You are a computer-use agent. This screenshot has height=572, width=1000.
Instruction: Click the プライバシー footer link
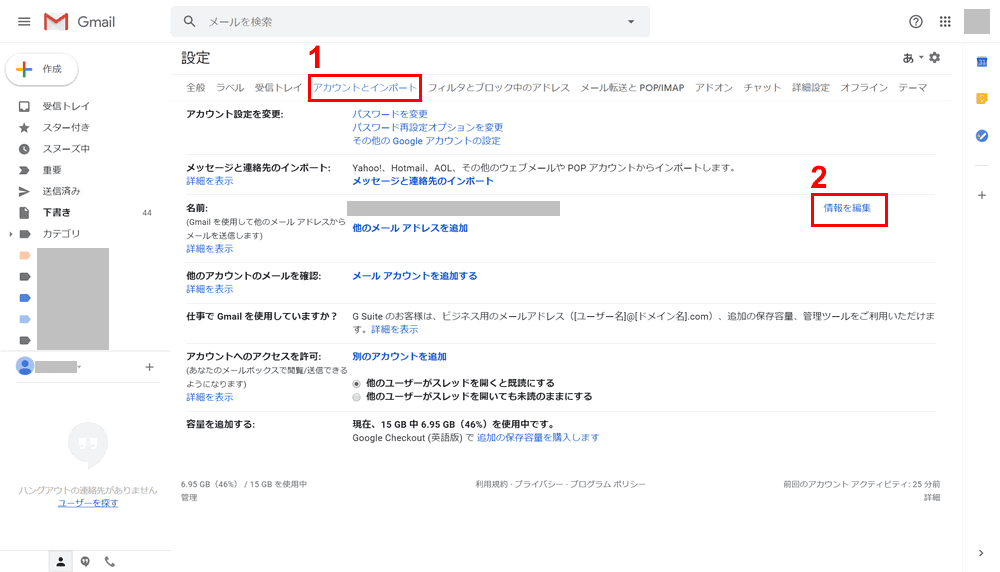point(539,484)
